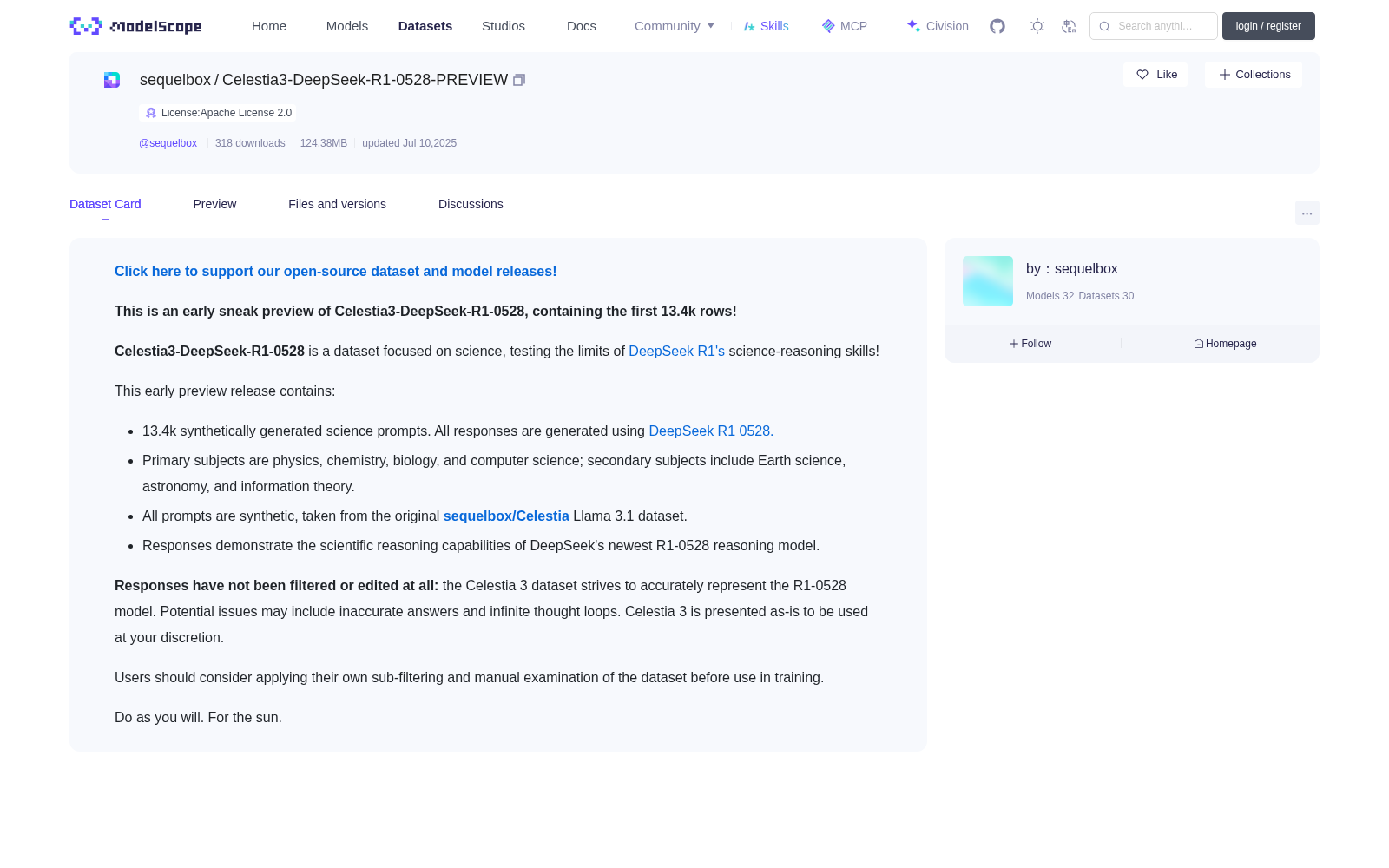Switch language with translate icon

click(x=1069, y=26)
